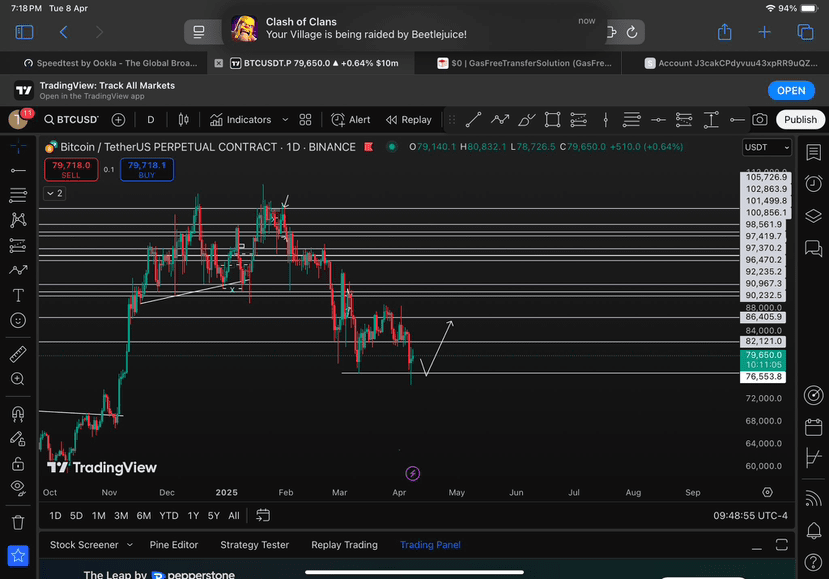Add symbol to compare with plus icon

(x=118, y=120)
